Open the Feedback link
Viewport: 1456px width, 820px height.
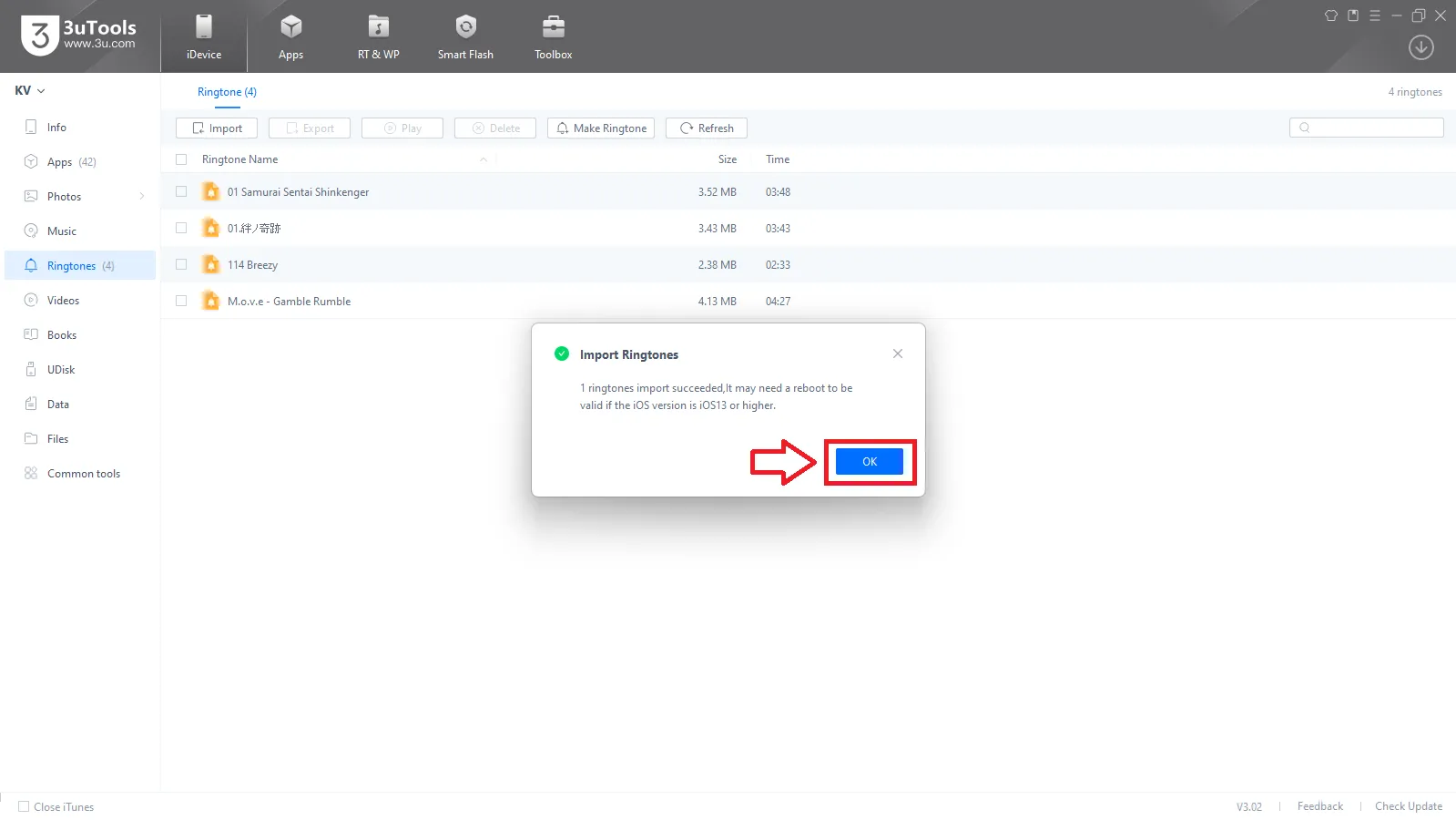[1319, 806]
